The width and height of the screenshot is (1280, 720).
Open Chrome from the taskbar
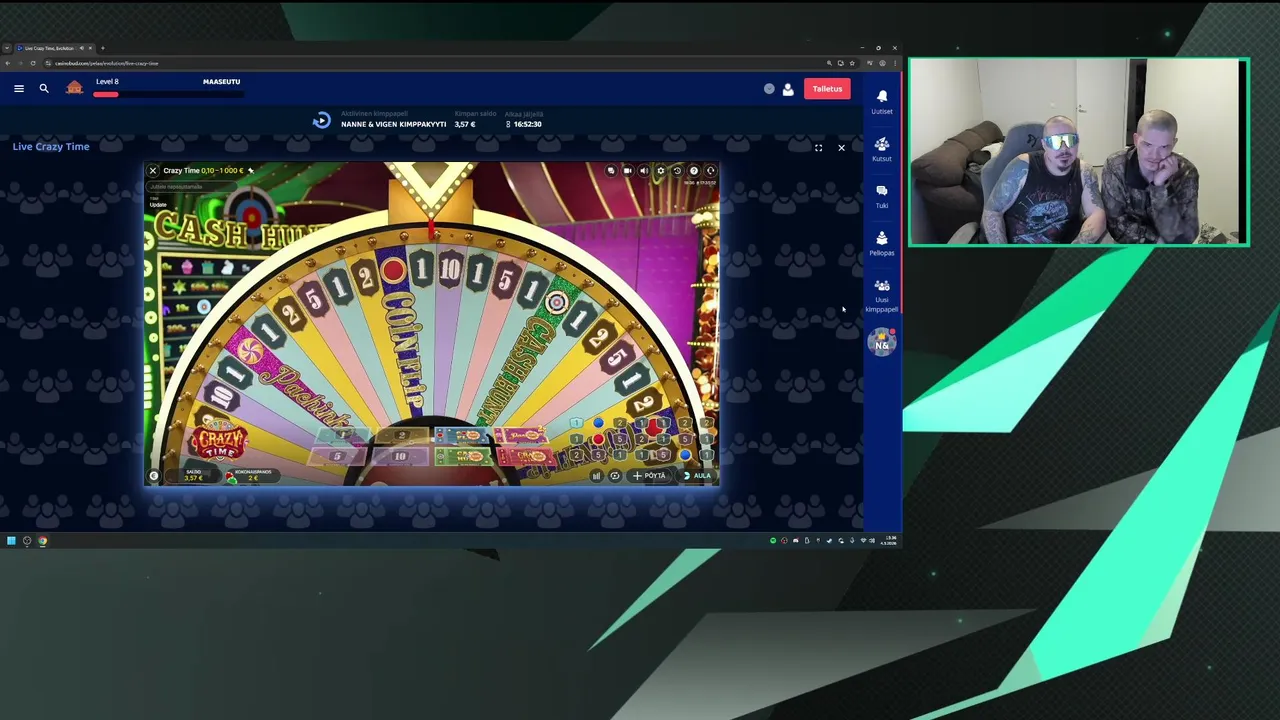coord(42,541)
